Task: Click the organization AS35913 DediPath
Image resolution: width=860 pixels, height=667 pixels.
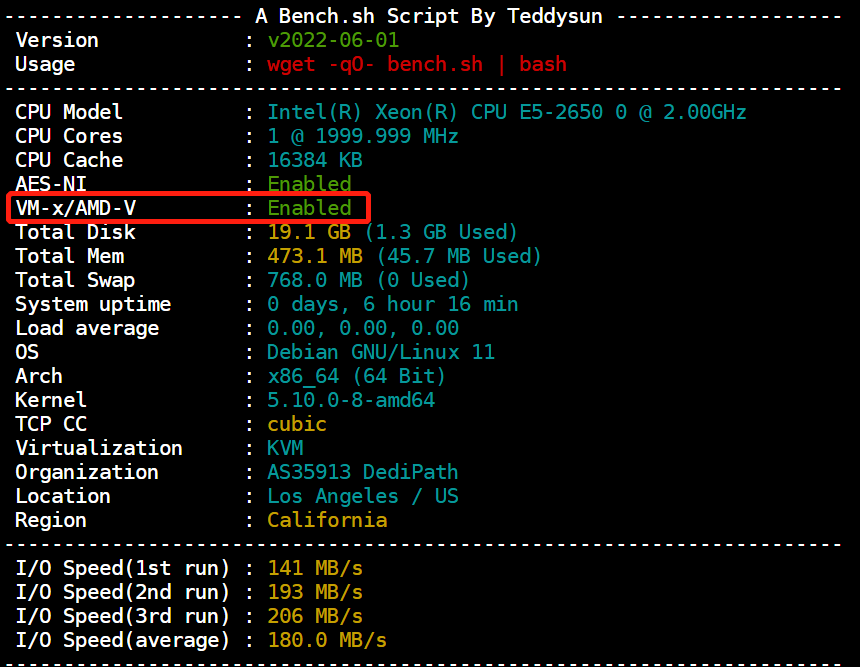Action: [362, 472]
